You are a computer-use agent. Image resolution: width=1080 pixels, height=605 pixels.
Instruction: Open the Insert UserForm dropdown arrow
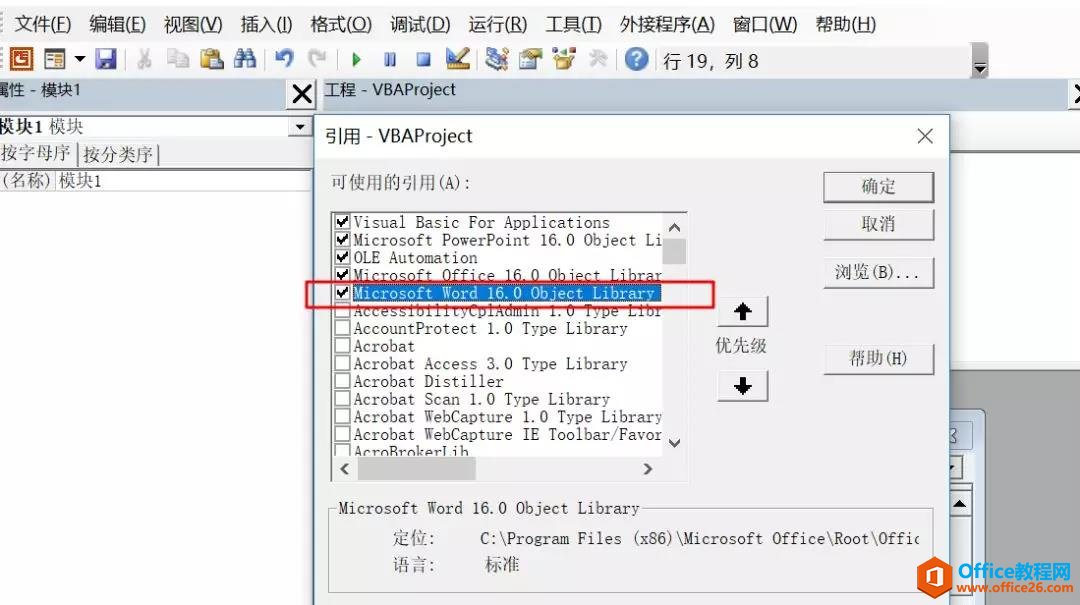[x=80, y=59]
